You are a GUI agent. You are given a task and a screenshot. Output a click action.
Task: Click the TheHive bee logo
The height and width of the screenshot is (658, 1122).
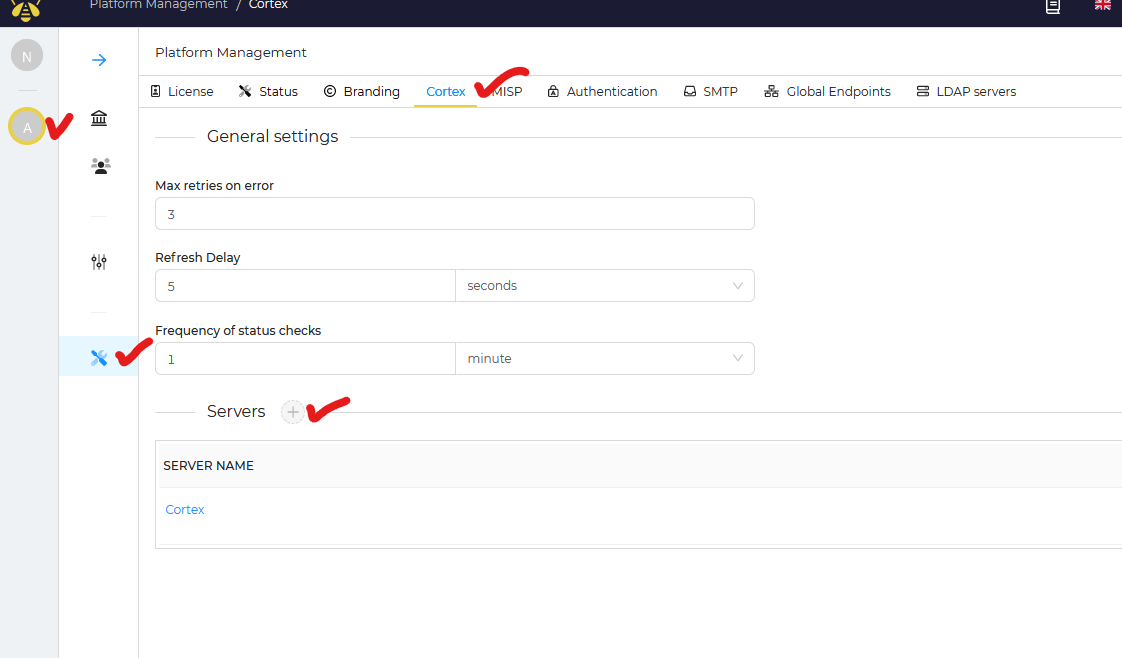click(26, 8)
